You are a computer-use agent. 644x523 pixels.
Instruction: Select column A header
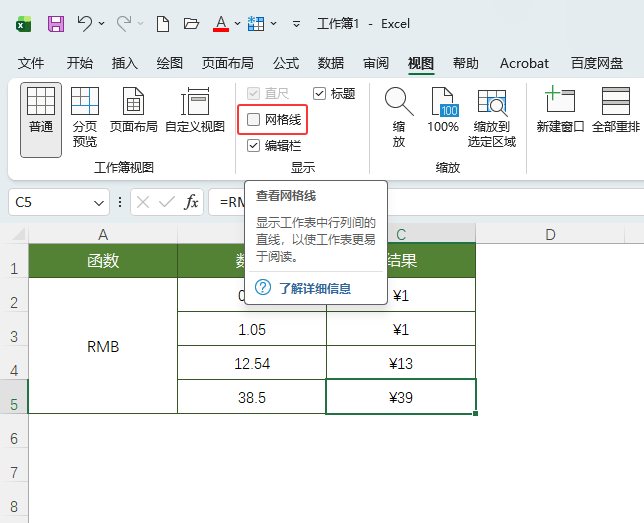(x=103, y=235)
